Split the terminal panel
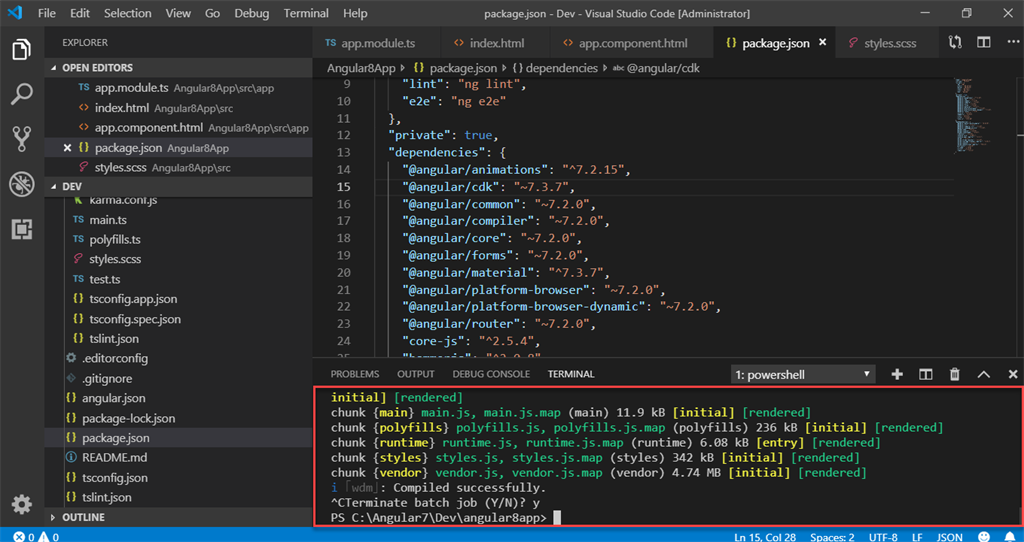 pyautogui.click(x=926, y=374)
